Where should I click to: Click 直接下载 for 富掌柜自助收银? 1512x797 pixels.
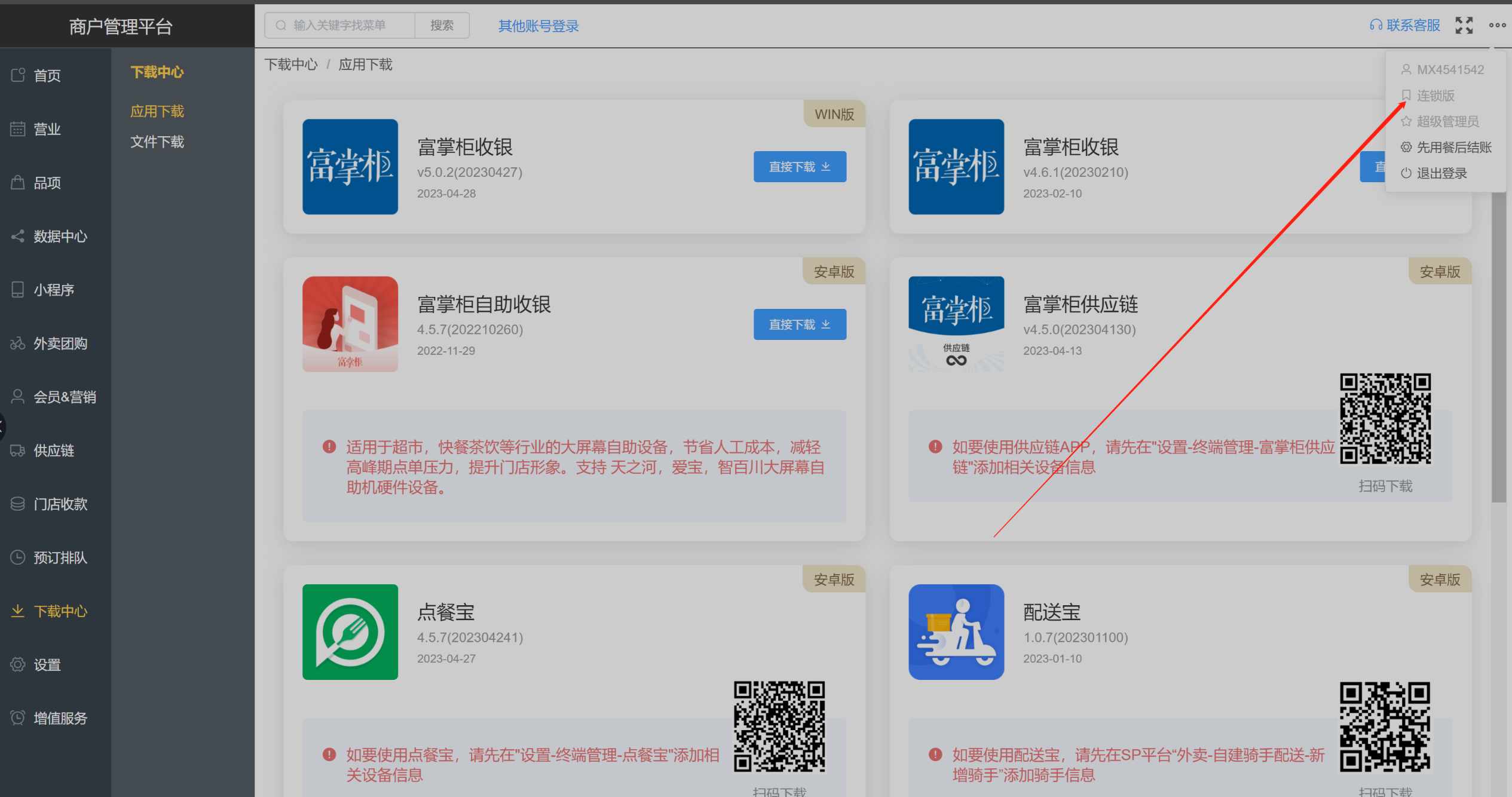tap(800, 324)
